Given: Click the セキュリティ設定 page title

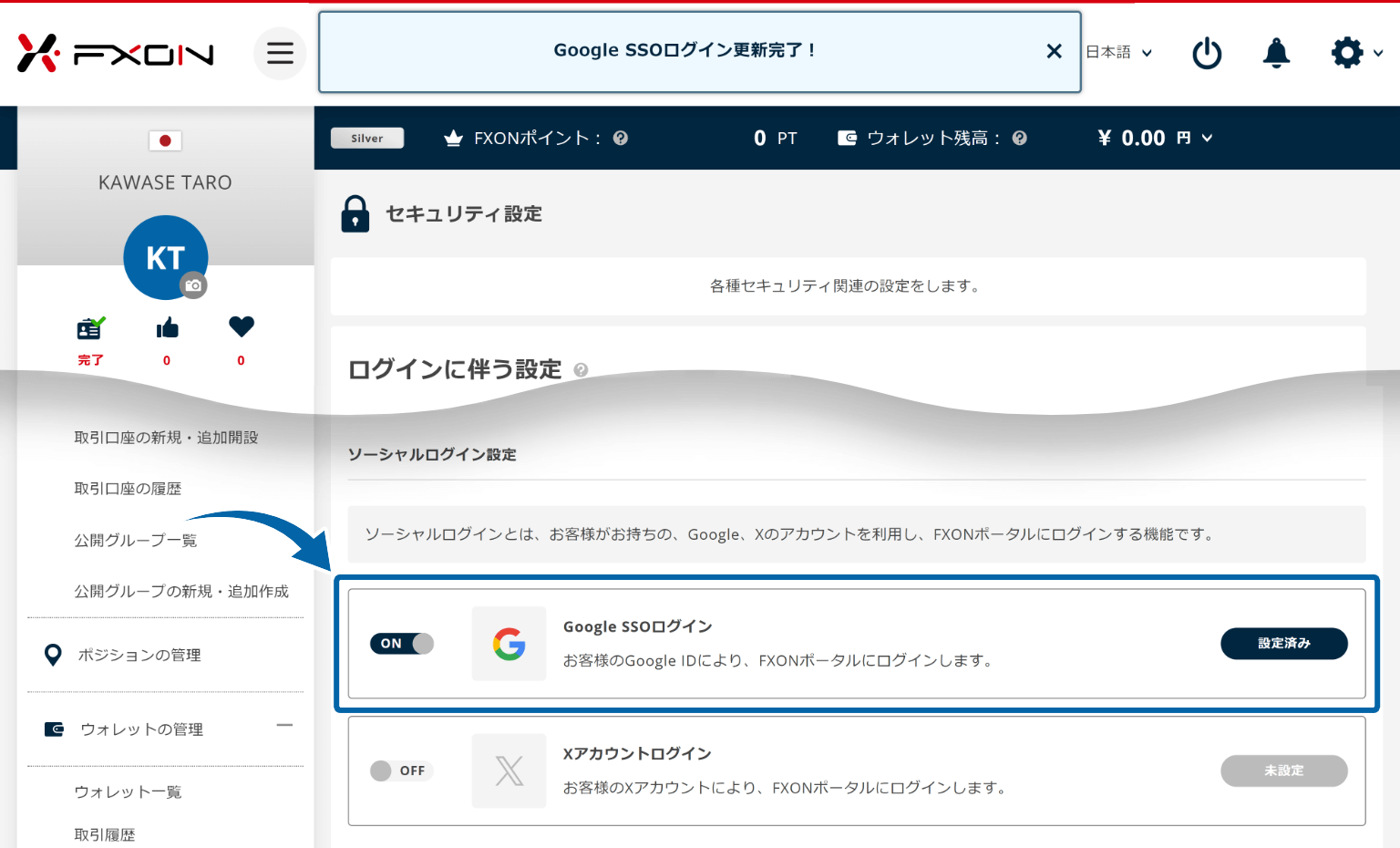Looking at the screenshot, I should coord(464,213).
